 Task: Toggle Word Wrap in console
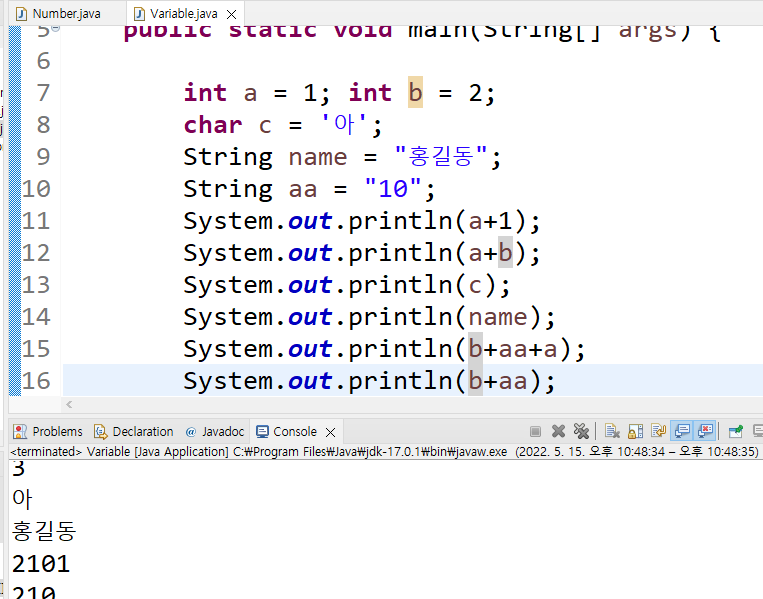pyautogui.click(x=658, y=431)
